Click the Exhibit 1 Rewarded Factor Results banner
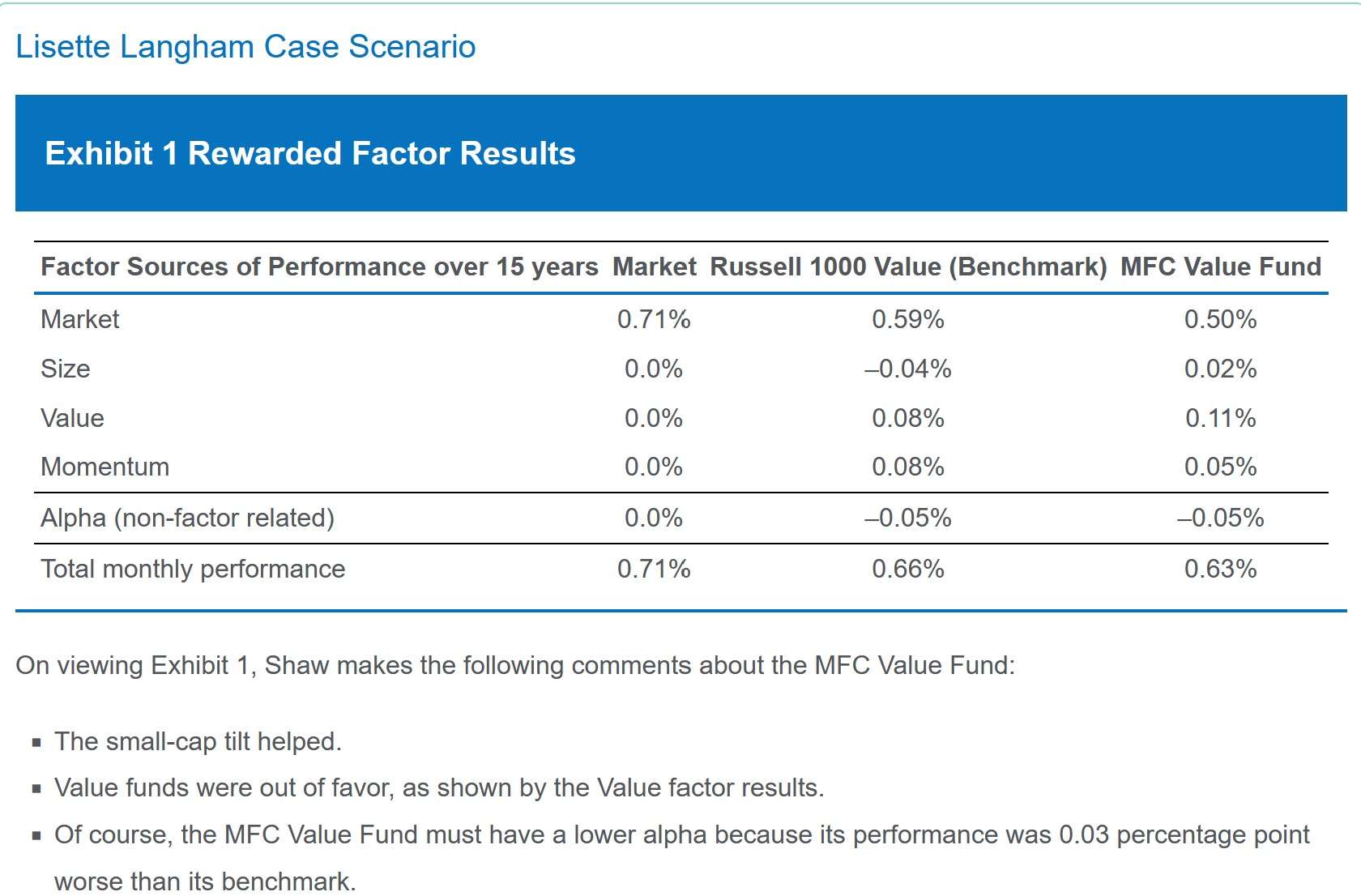The height and width of the screenshot is (896, 1361). point(310,153)
